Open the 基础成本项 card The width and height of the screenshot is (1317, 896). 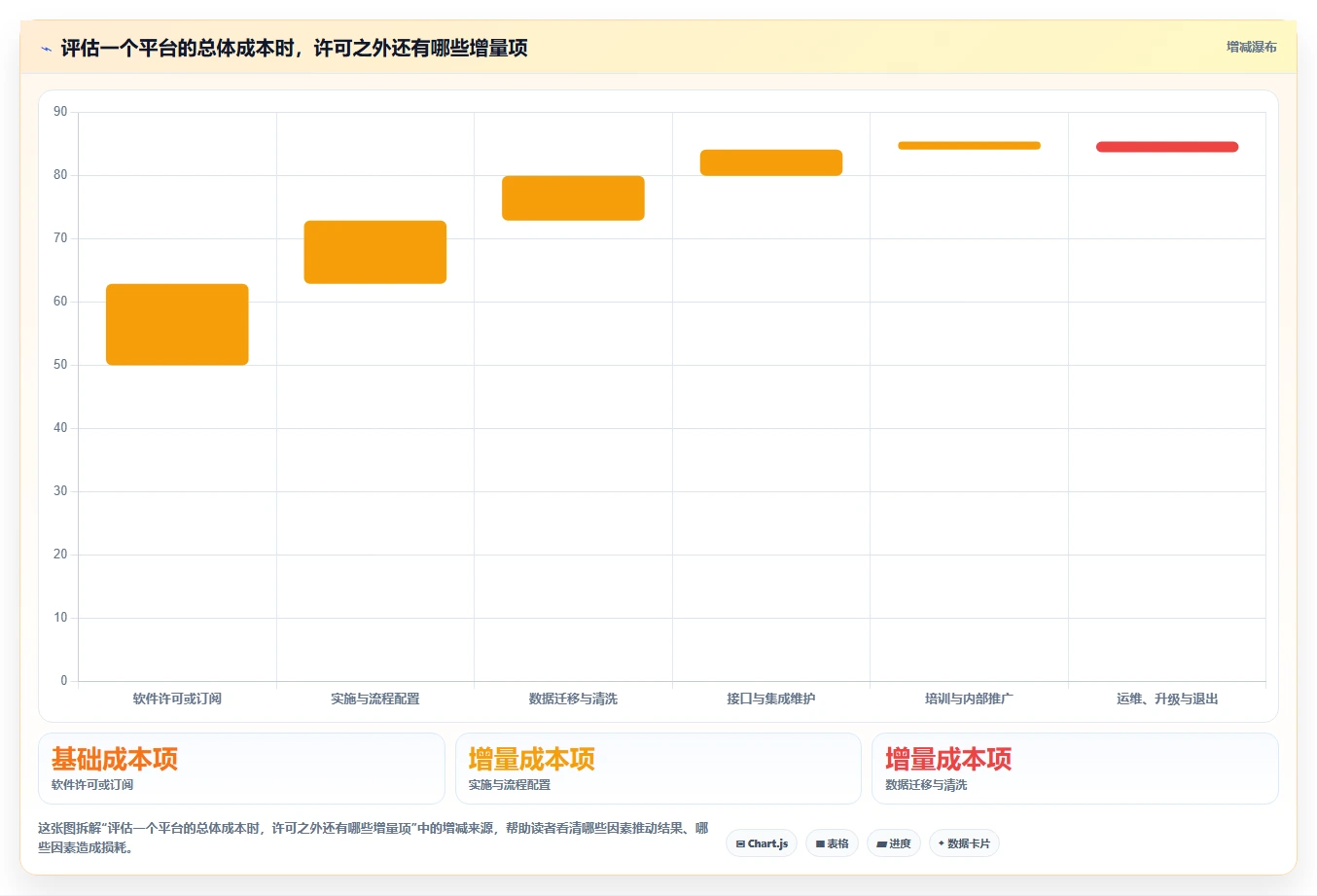tap(241, 769)
